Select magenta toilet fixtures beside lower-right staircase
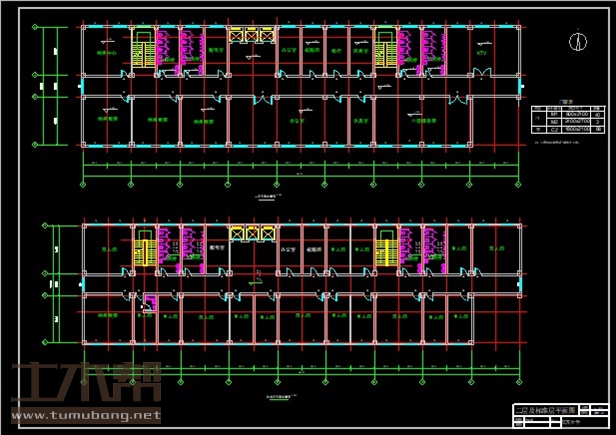 [x=412, y=248]
